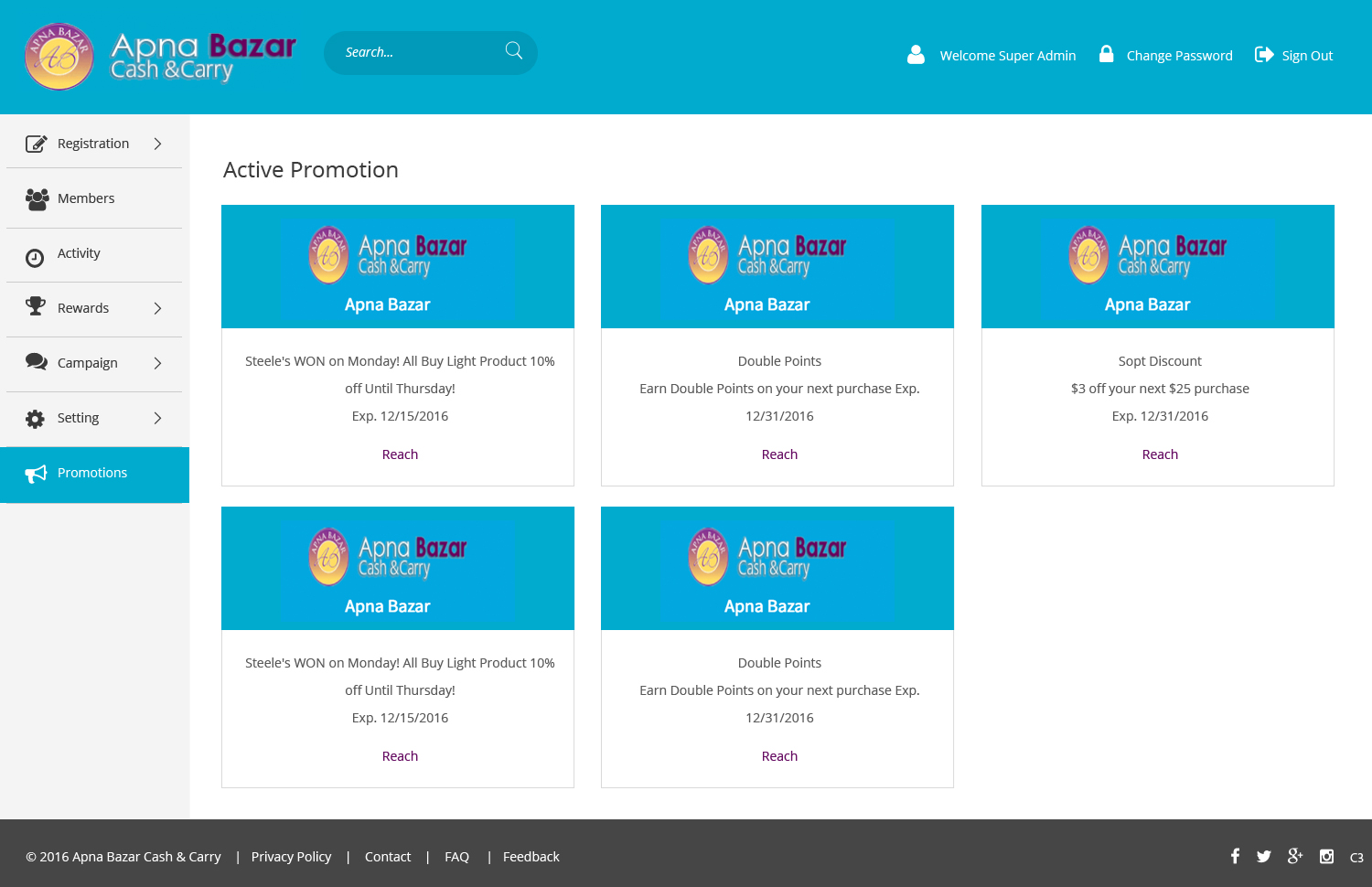Expand the Setting submenu arrow

[157, 418]
